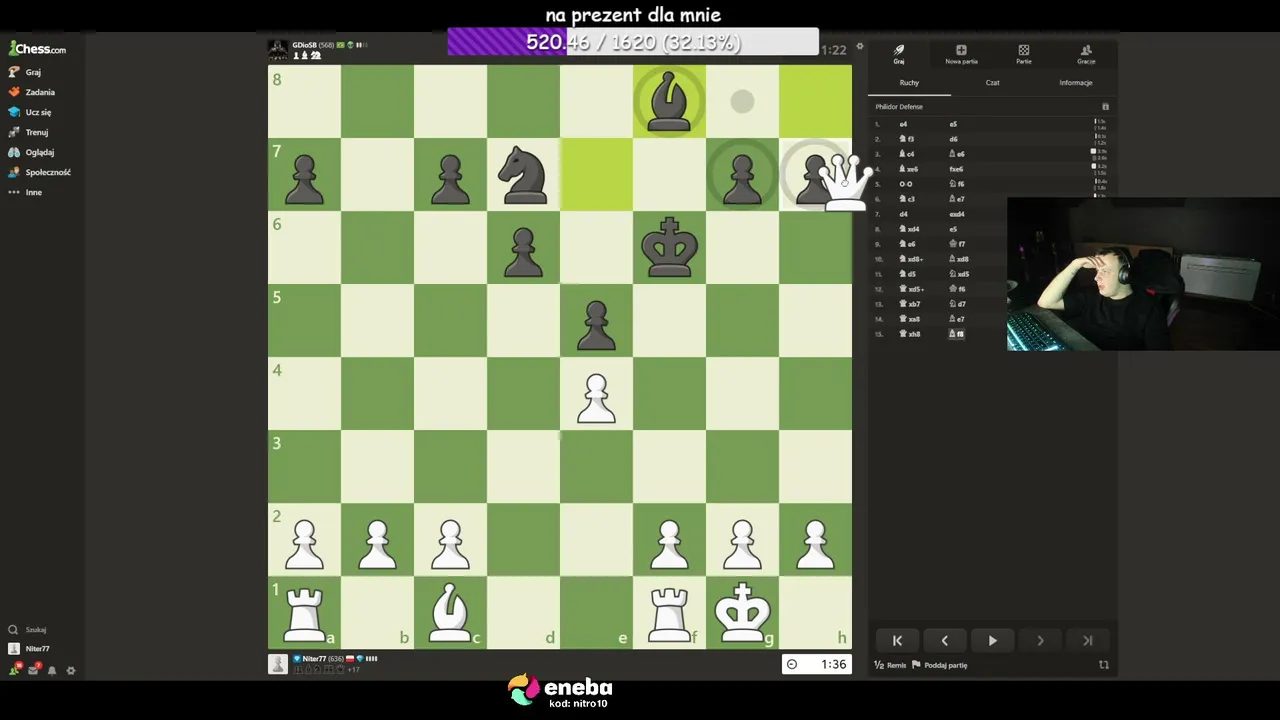
Task: Click the black pawn on d6
Action: 523,252
